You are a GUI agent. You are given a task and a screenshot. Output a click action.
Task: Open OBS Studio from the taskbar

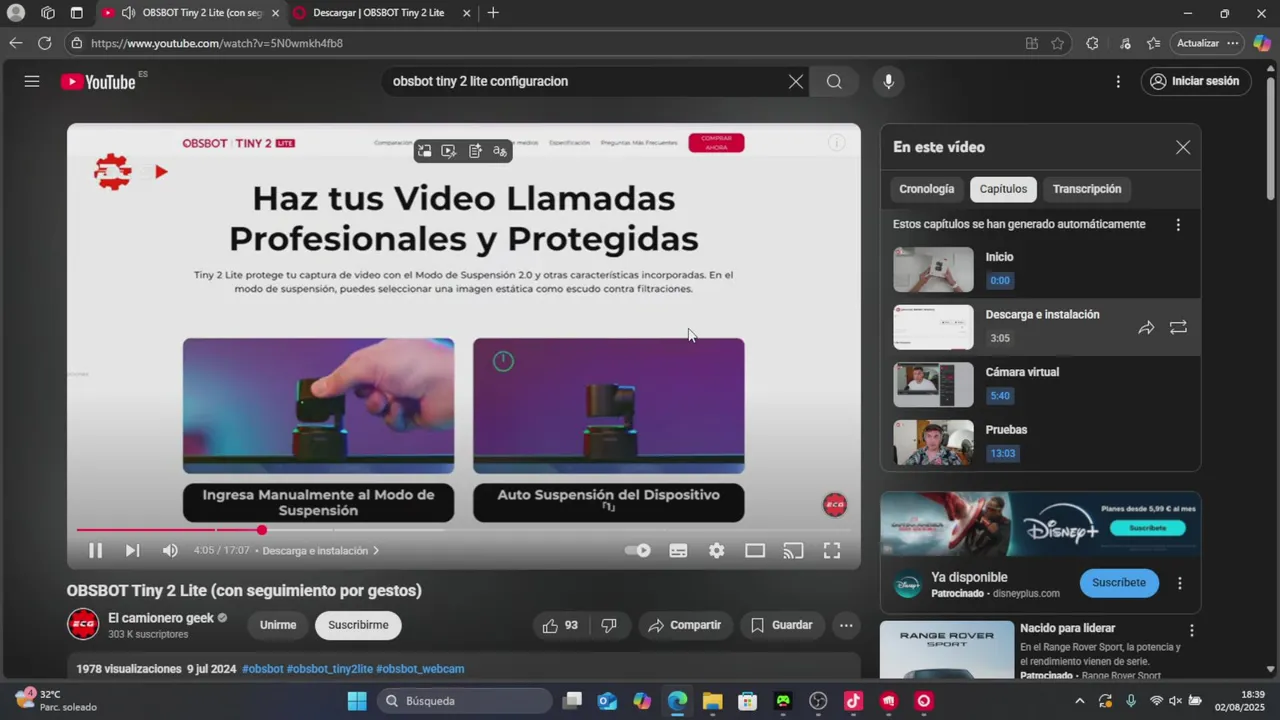[x=818, y=701]
